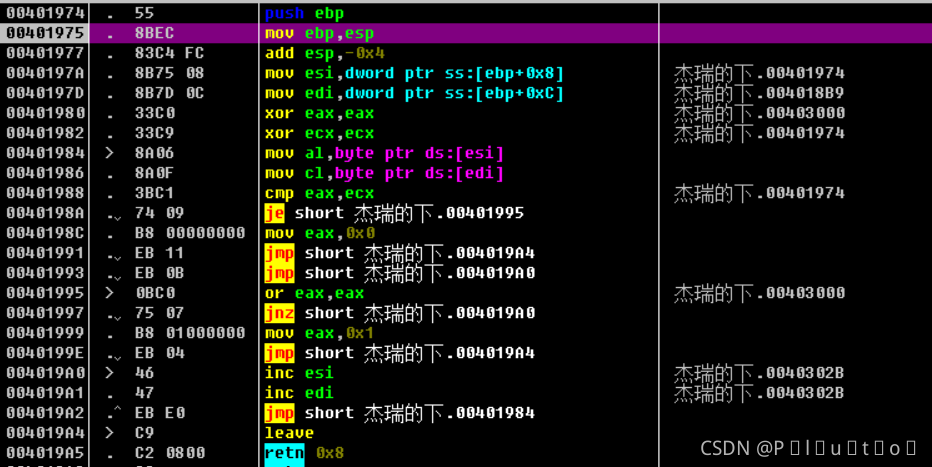932x467 pixels.
Task: Click instruction 'cmp eax,ecx'
Action: tap(319, 193)
